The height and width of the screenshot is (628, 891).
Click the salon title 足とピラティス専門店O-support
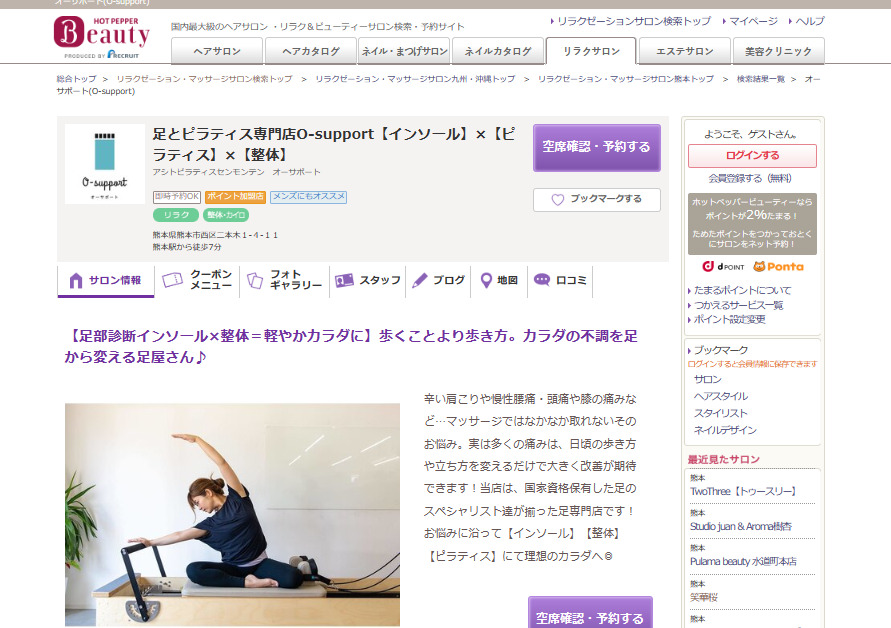(335, 144)
